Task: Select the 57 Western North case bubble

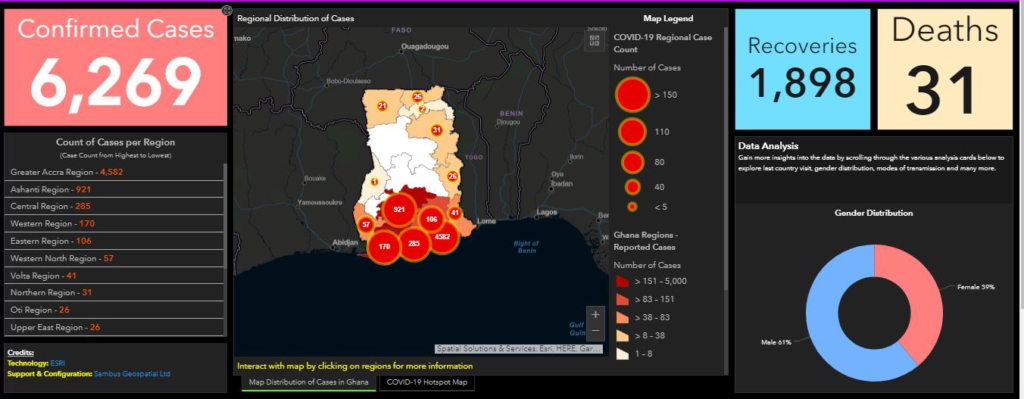Action: click(366, 225)
